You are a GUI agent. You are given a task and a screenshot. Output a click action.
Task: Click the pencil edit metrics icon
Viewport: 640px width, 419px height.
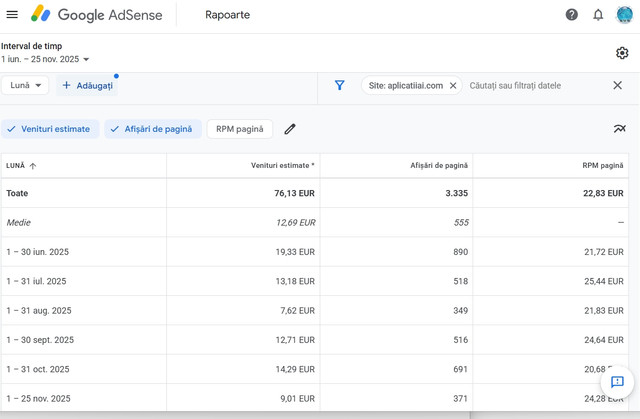coord(290,129)
